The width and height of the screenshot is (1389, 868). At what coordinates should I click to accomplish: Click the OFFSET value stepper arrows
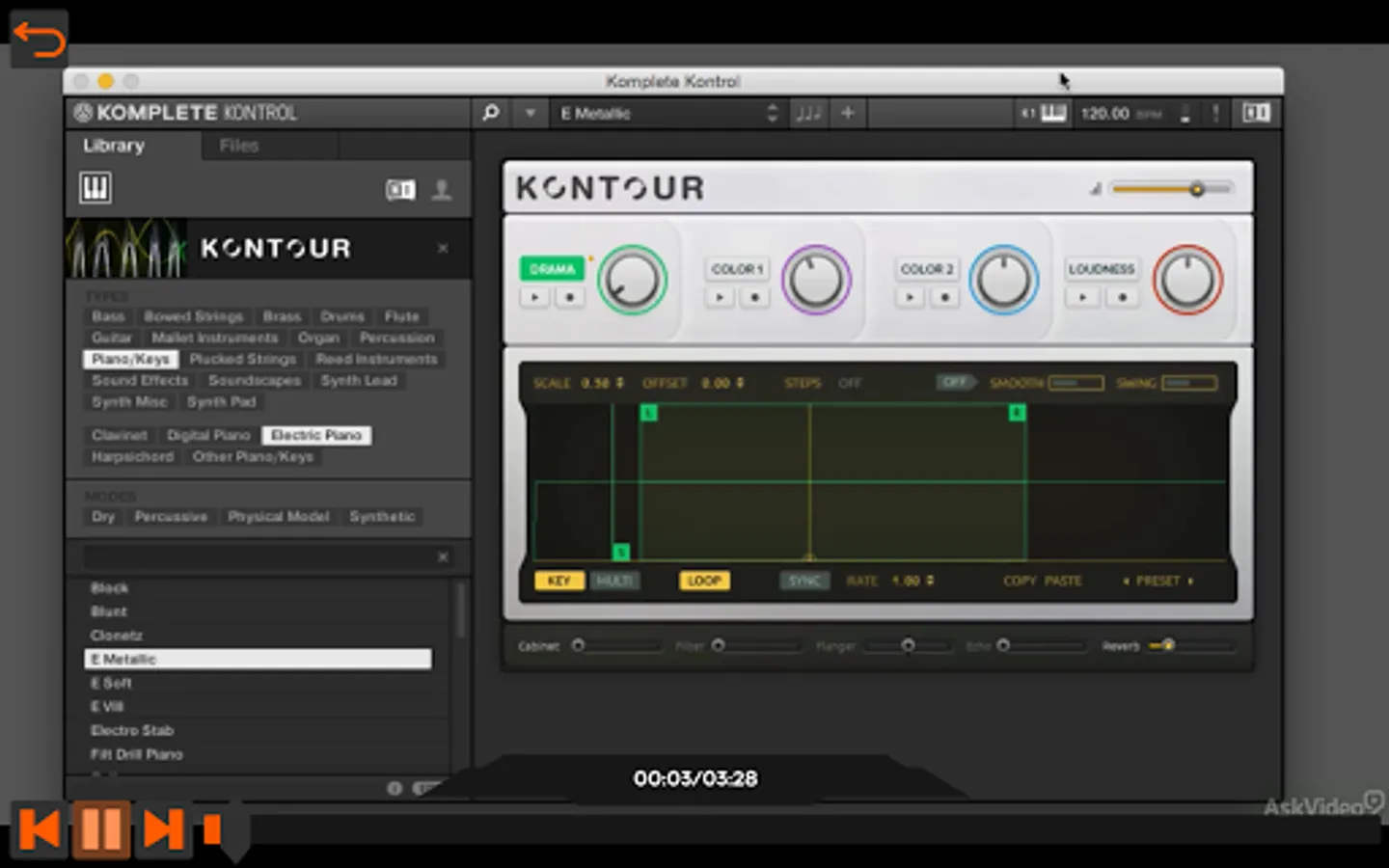740,383
